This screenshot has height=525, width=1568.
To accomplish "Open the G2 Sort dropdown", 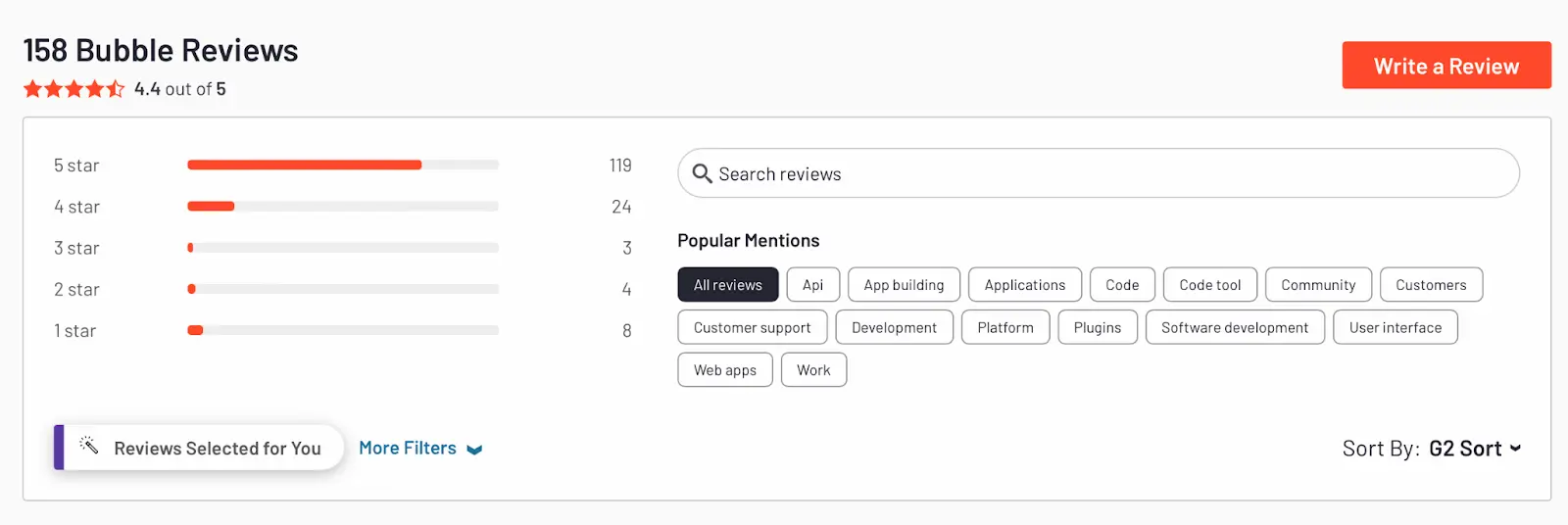I will coord(1475,449).
